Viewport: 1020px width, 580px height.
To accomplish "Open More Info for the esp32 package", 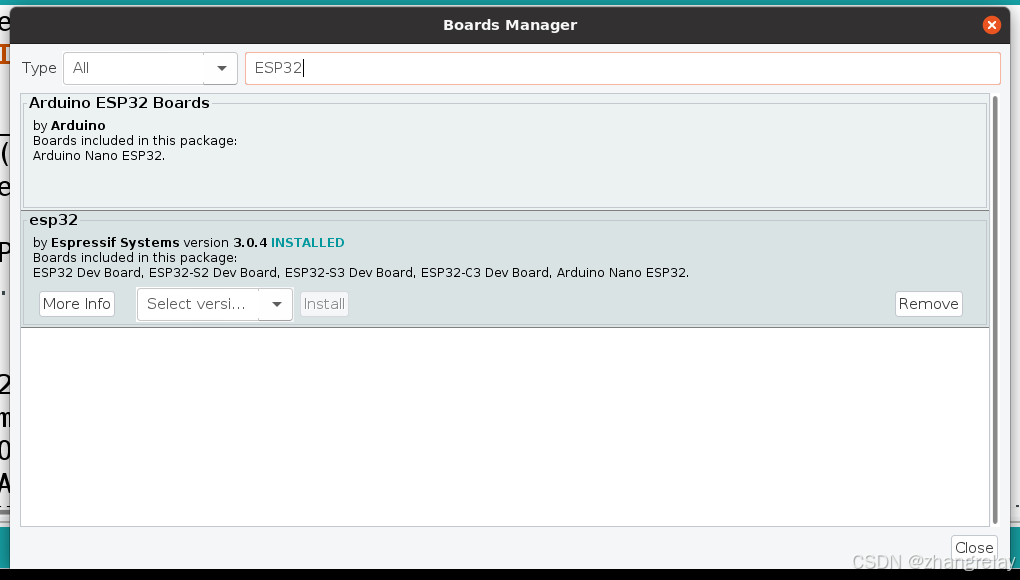I will click(x=77, y=304).
